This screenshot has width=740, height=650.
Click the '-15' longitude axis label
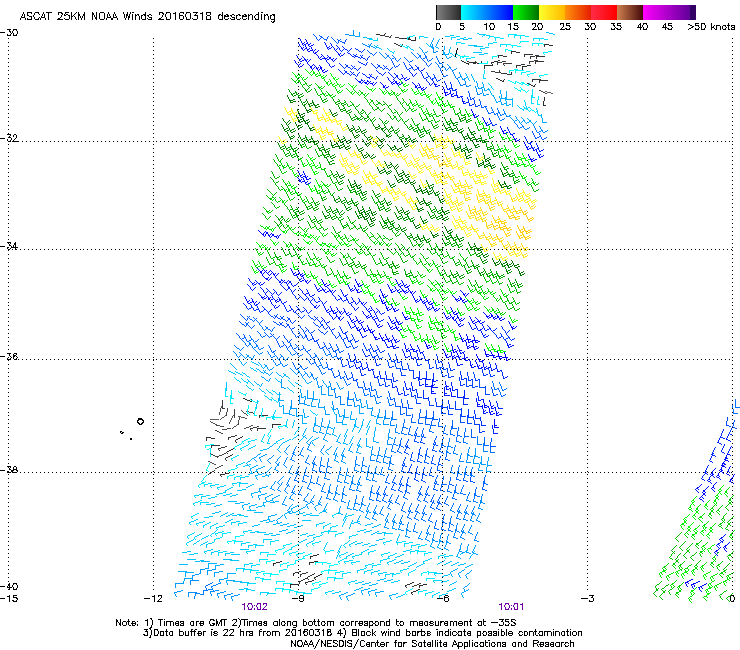coord(9,599)
